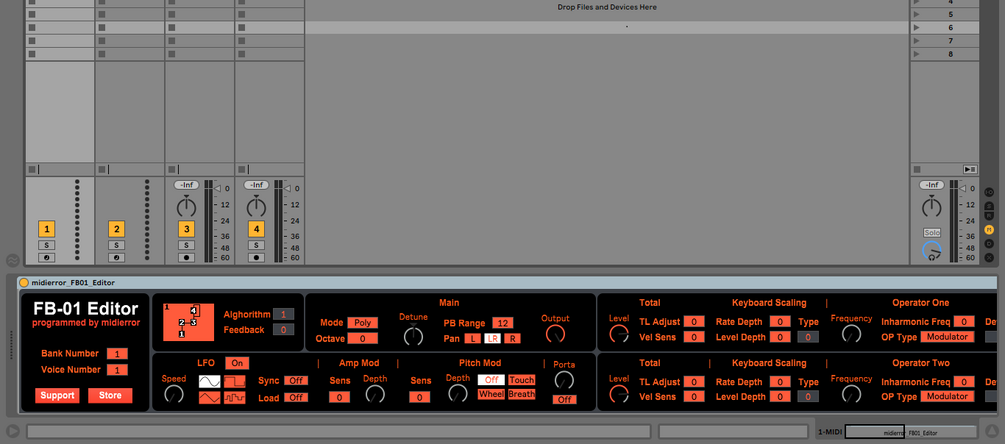The image size is (1005, 444).
Task: Click the FM algorithm diagram display
Action: (x=188, y=322)
